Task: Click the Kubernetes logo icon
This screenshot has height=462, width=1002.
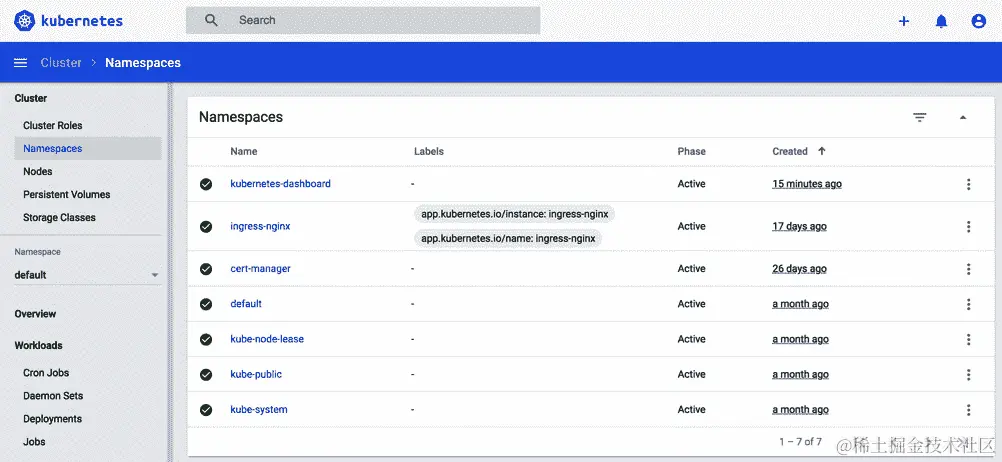Action: [x=25, y=20]
